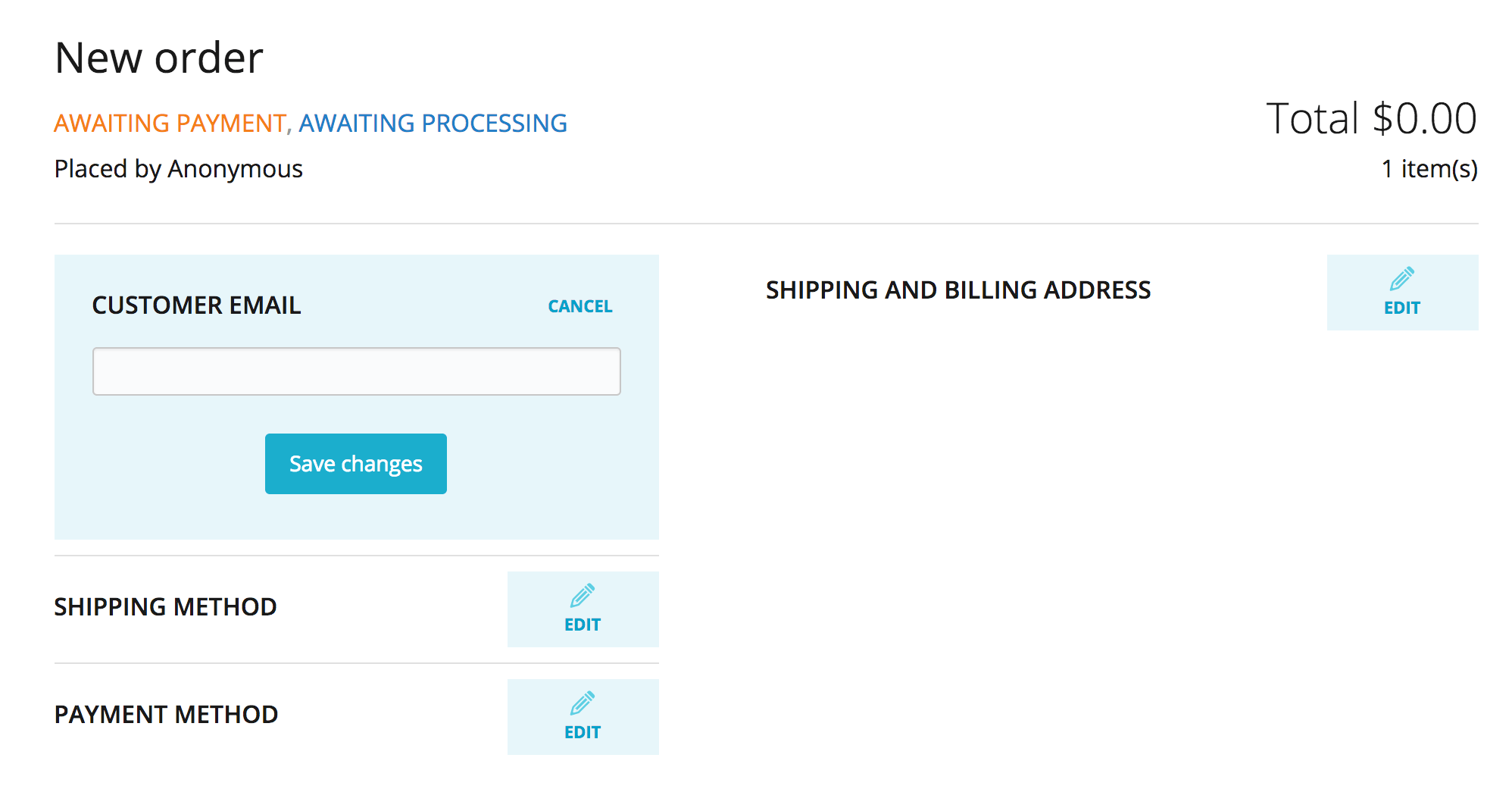Image resolution: width=1512 pixels, height=811 pixels.
Task: Cancel editing the customer email
Action: (579, 306)
